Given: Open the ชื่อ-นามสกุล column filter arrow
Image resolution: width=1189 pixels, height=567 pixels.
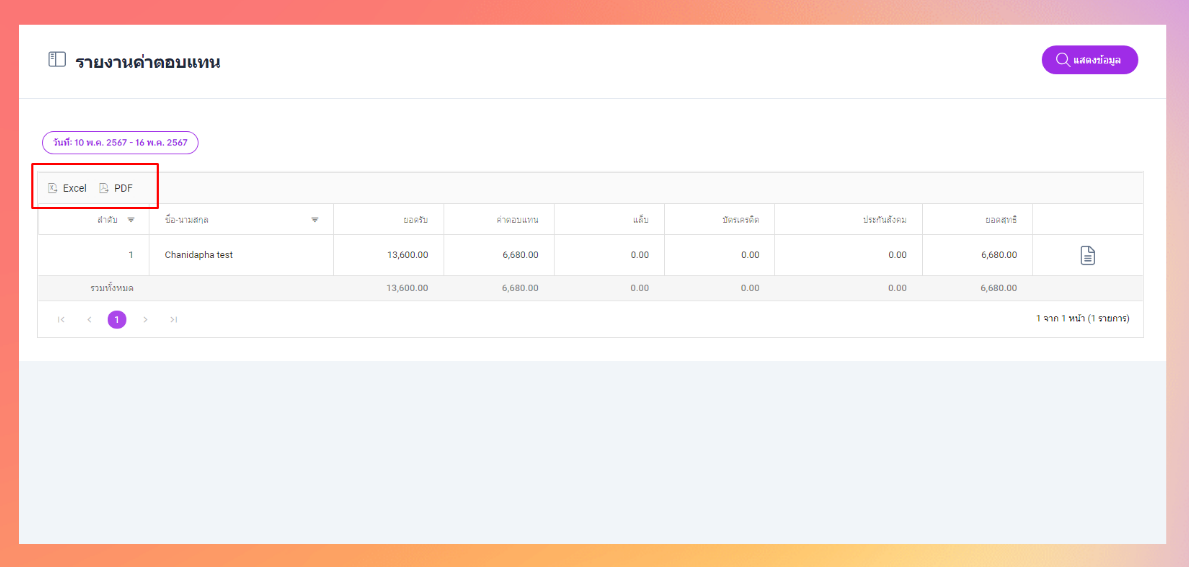Looking at the screenshot, I should point(315,220).
